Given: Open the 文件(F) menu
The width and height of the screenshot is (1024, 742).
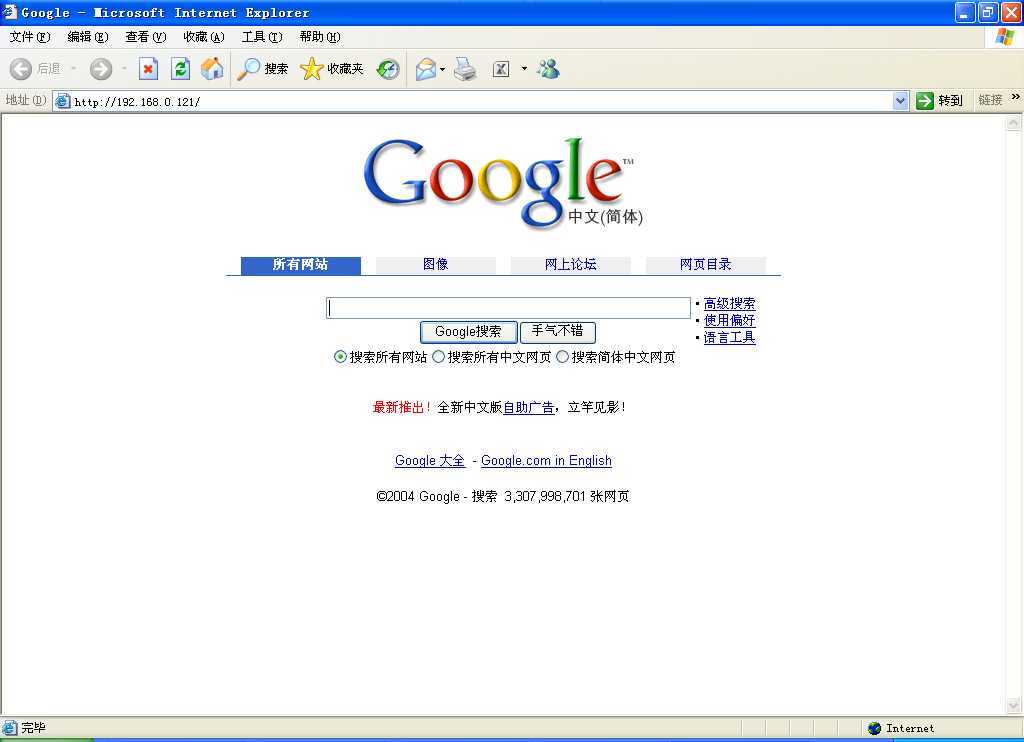Looking at the screenshot, I should (30, 37).
